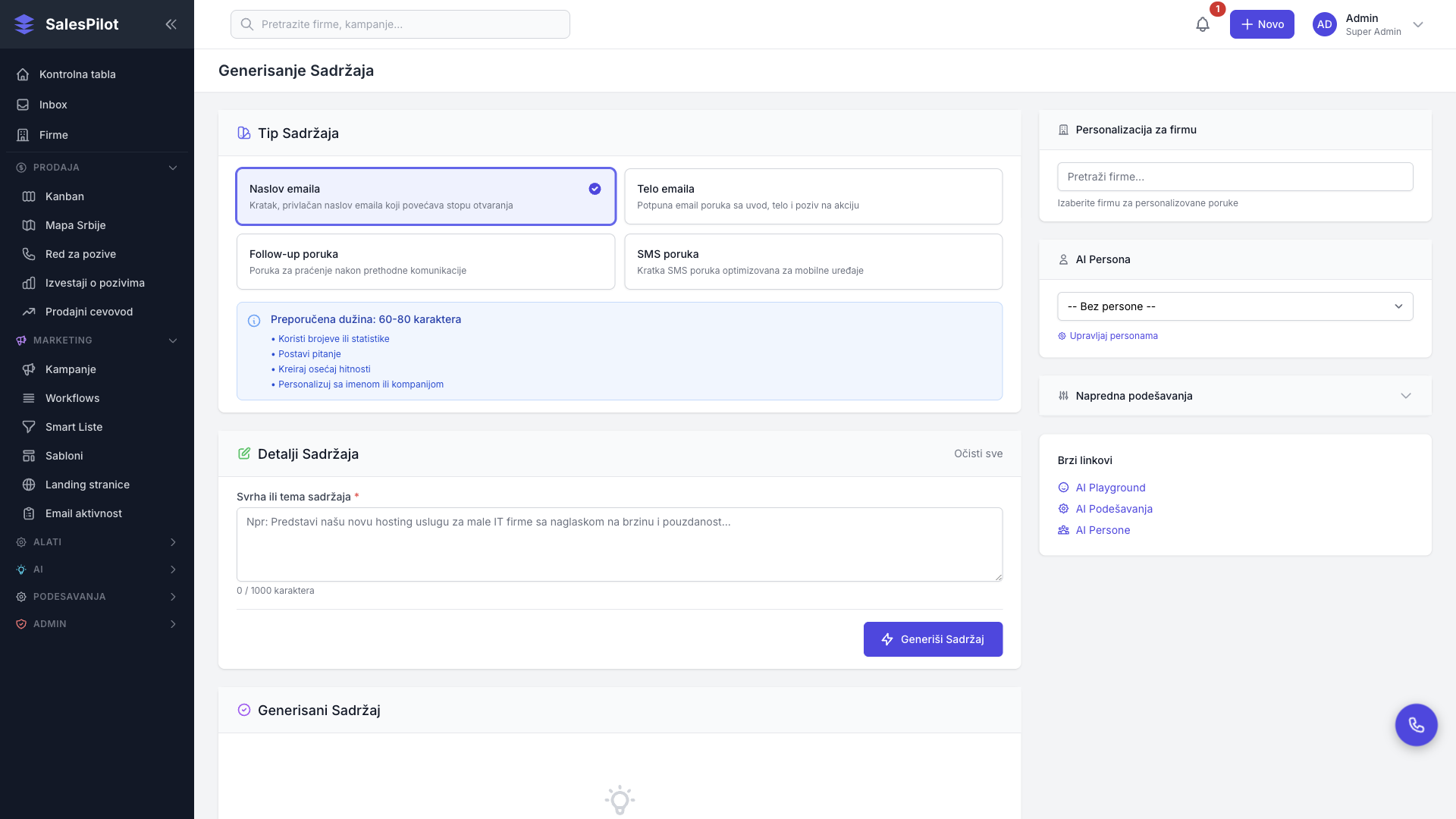Open Mapa Srbije map view
Image resolution: width=1456 pixels, height=819 pixels.
pos(75,225)
